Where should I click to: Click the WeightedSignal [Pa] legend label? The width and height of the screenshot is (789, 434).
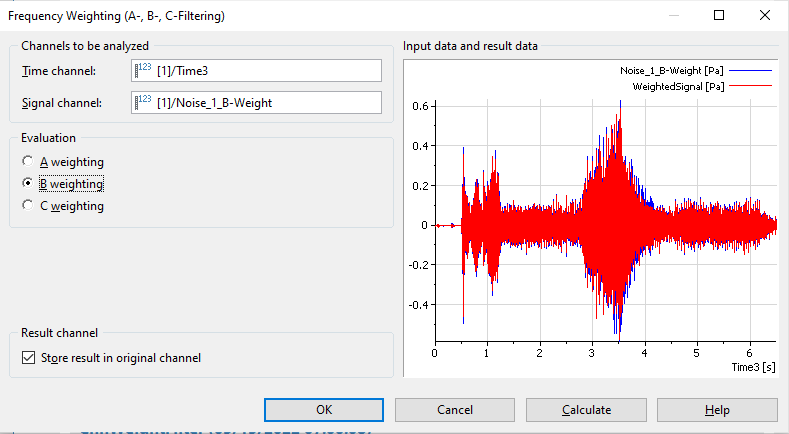679,87
